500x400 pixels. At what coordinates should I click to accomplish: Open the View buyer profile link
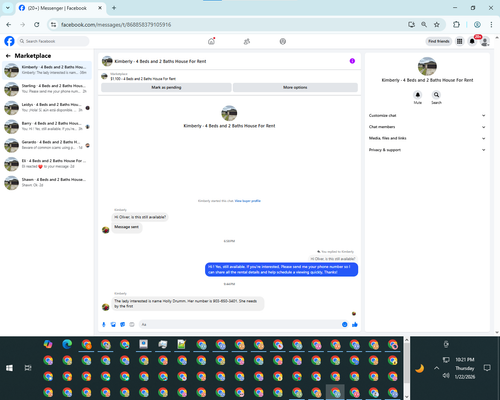tap(248, 201)
